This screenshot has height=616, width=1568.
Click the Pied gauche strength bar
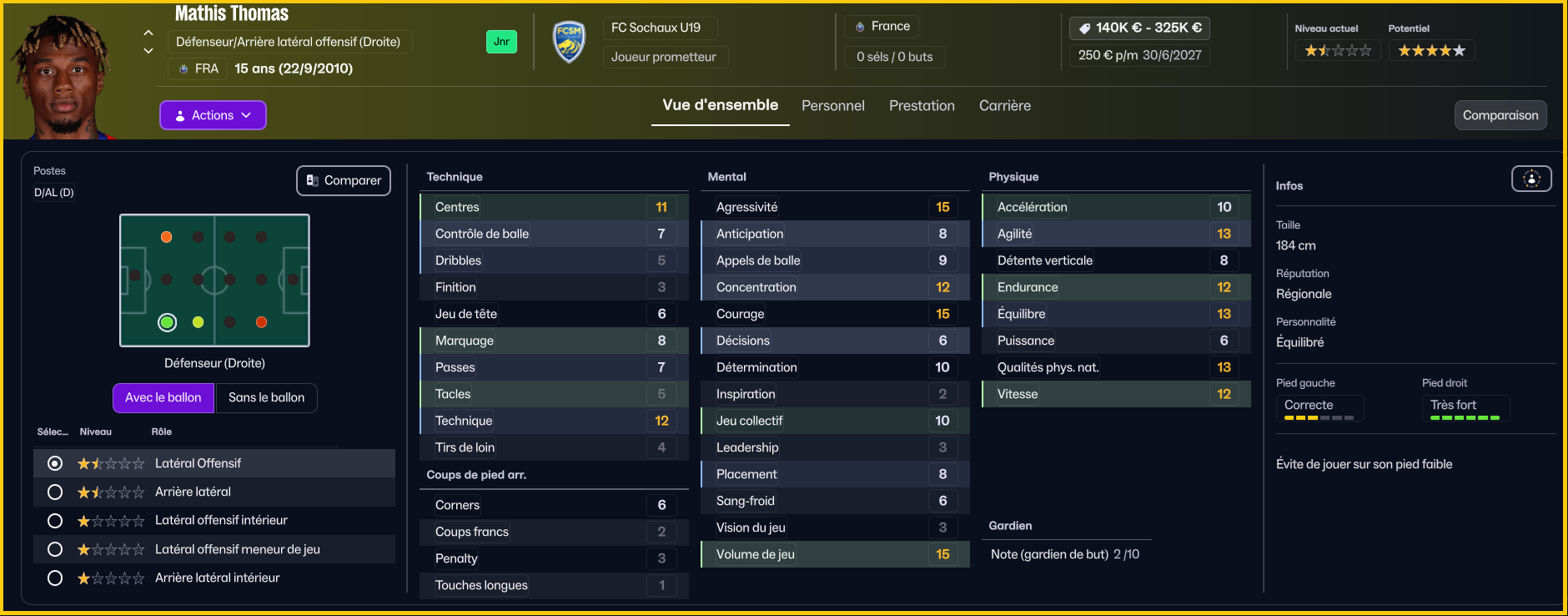pos(1319,417)
